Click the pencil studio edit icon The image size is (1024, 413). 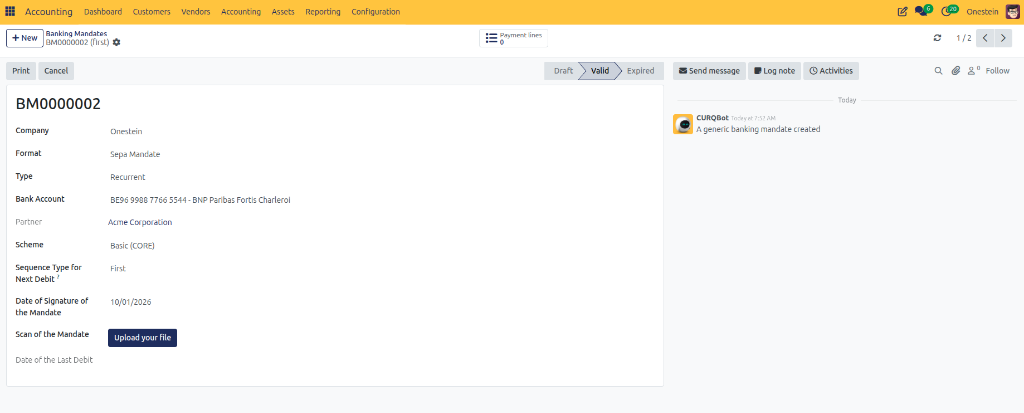coord(903,12)
